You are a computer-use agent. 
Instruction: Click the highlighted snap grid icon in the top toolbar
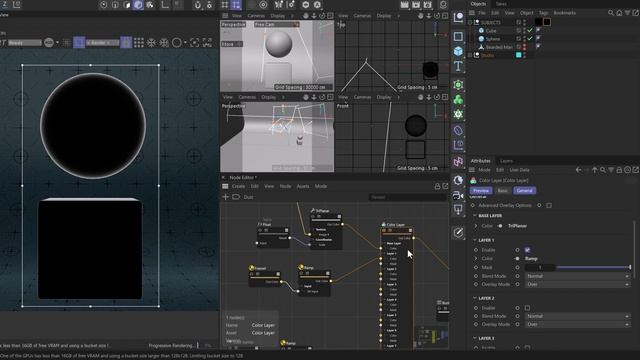tap(236, 5)
